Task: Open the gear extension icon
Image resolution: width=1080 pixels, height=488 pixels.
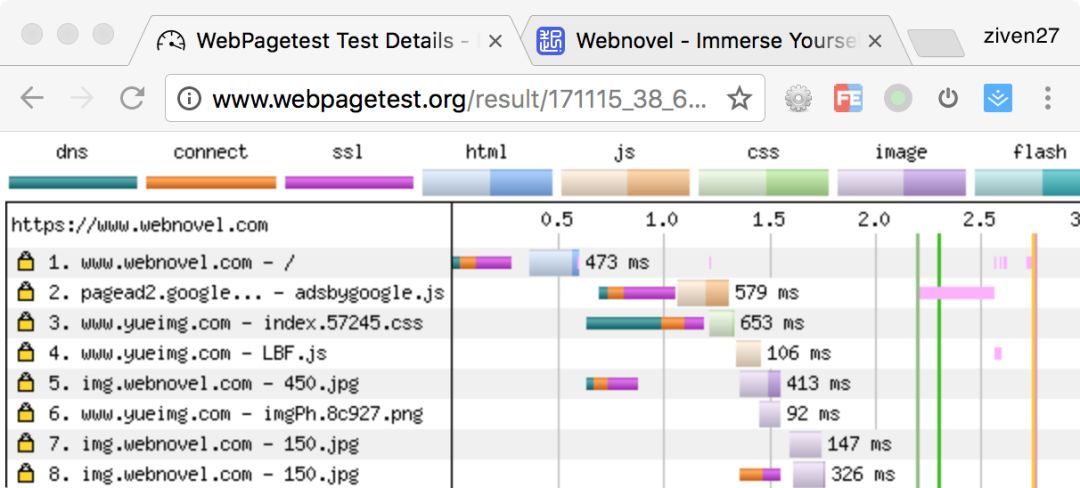Action: [x=798, y=98]
